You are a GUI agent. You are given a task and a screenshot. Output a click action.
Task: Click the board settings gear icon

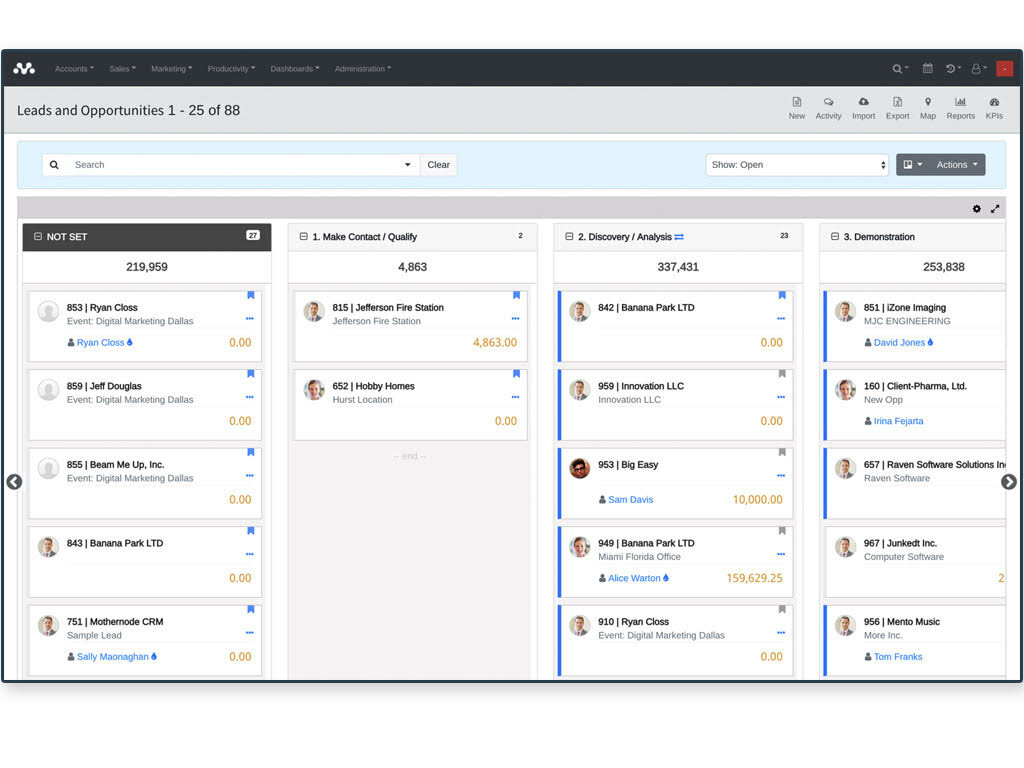click(x=977, y=209)
